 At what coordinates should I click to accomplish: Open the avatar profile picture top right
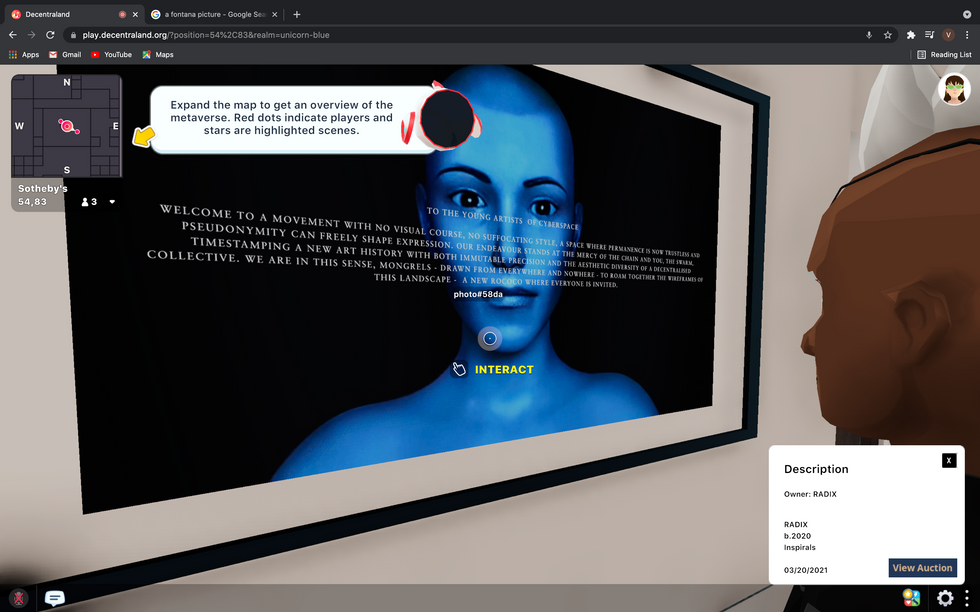(x=954, y=89)
